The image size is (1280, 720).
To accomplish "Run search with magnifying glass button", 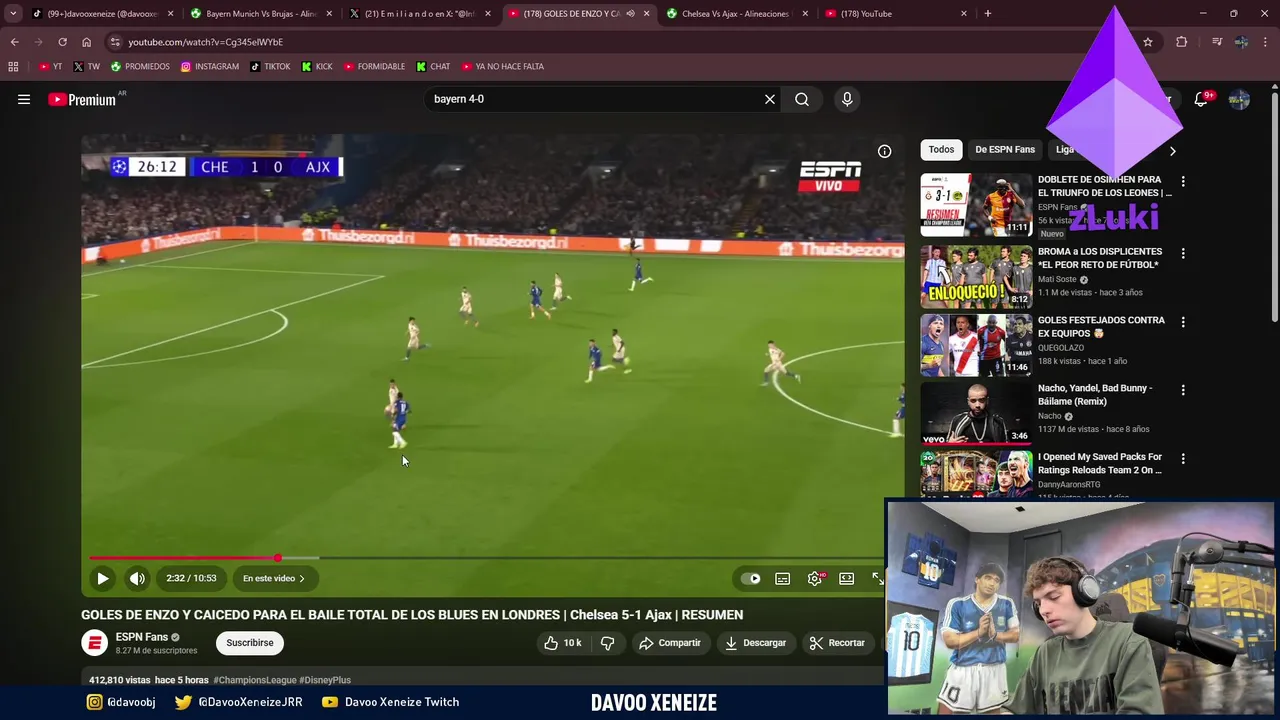I will [802, 99].
